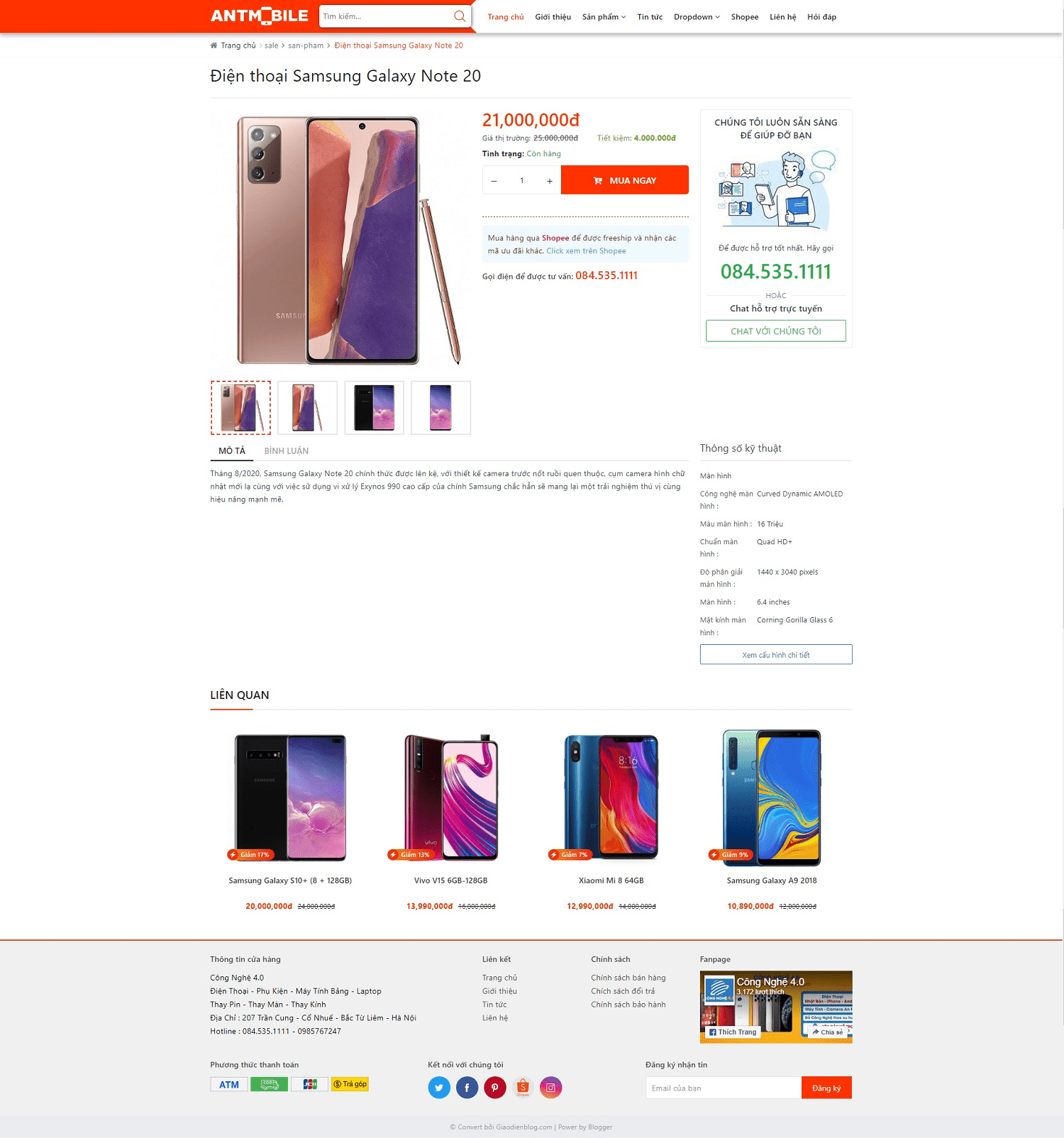This screenshot has width=1064, height=1138.
Task: Open the Instagram social icon
Action: click(550, 1088)
